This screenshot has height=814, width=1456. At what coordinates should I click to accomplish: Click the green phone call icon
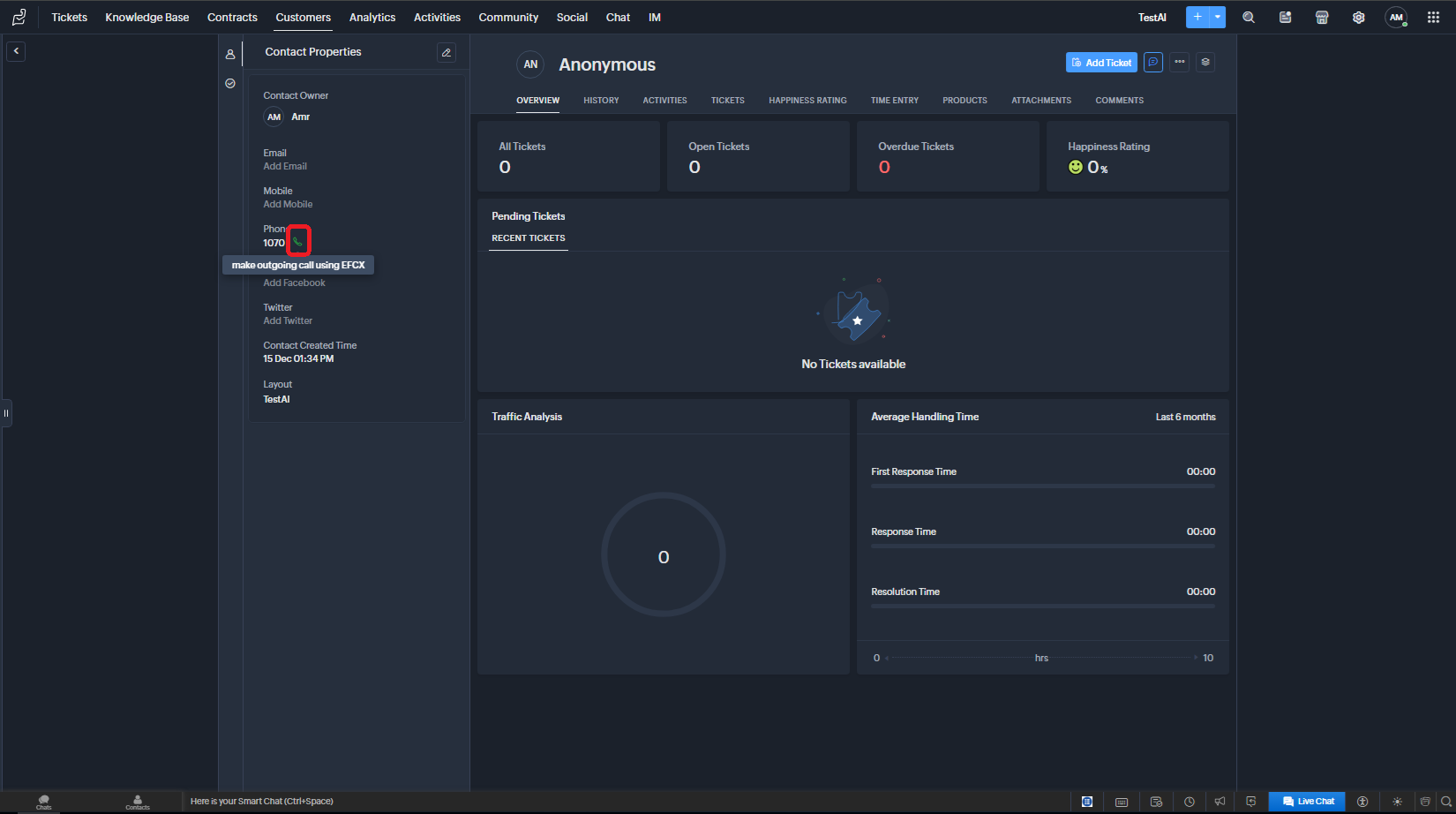click(298, 241)
